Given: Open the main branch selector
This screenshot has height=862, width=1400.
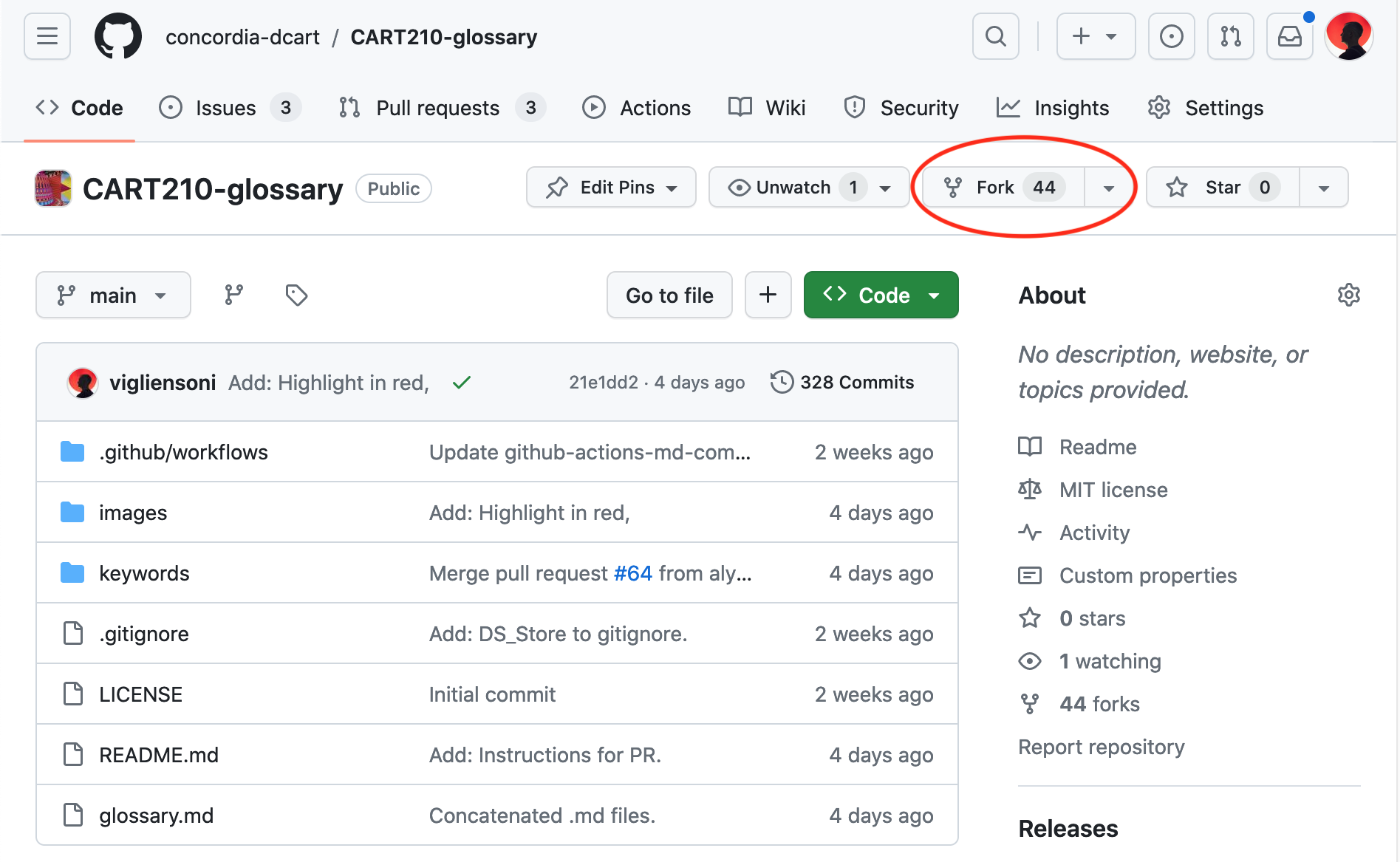Looking at the screenshot, I should click(x=113, y=295).
